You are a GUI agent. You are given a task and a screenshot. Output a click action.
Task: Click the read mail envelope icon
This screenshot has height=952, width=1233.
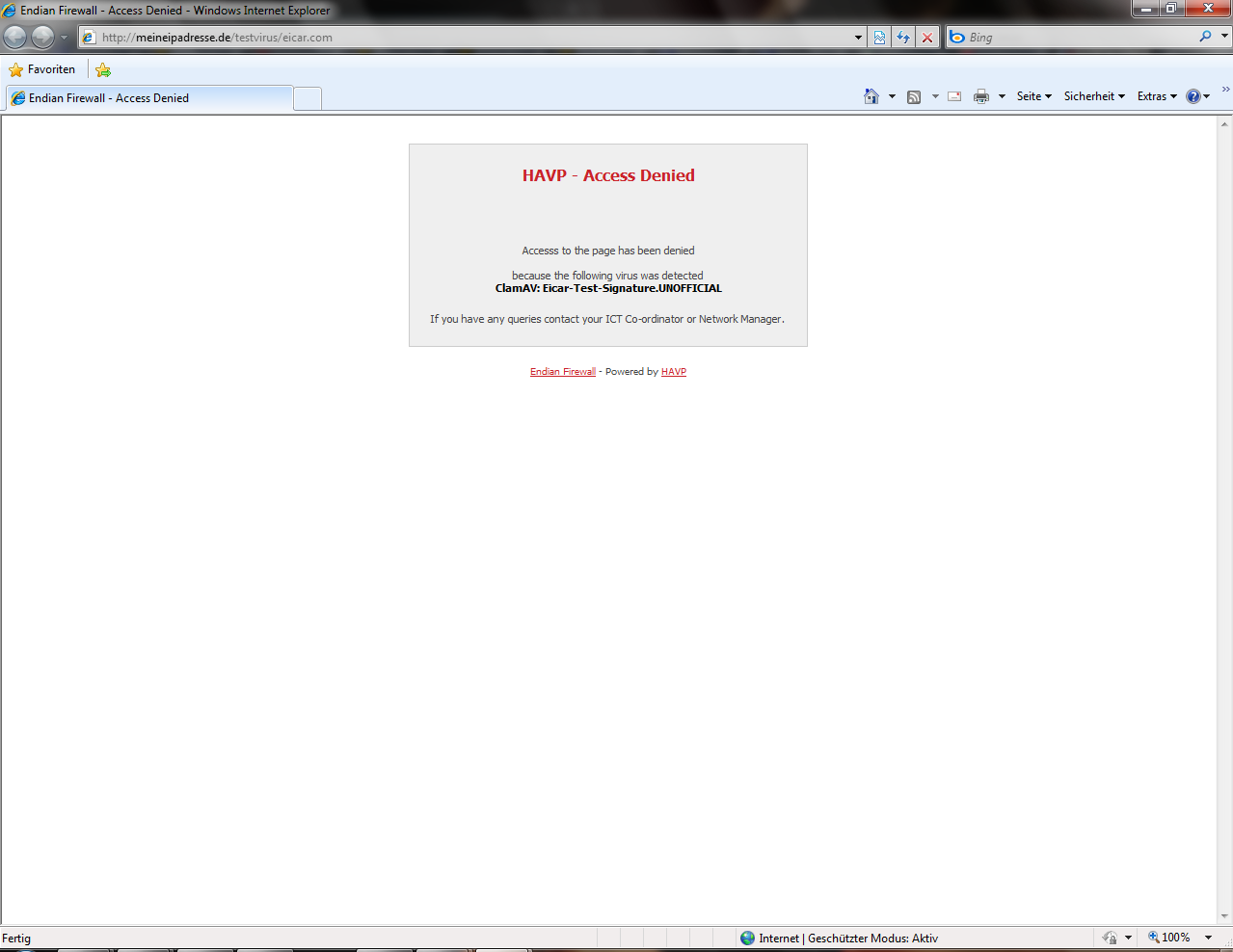coord(954,96)
